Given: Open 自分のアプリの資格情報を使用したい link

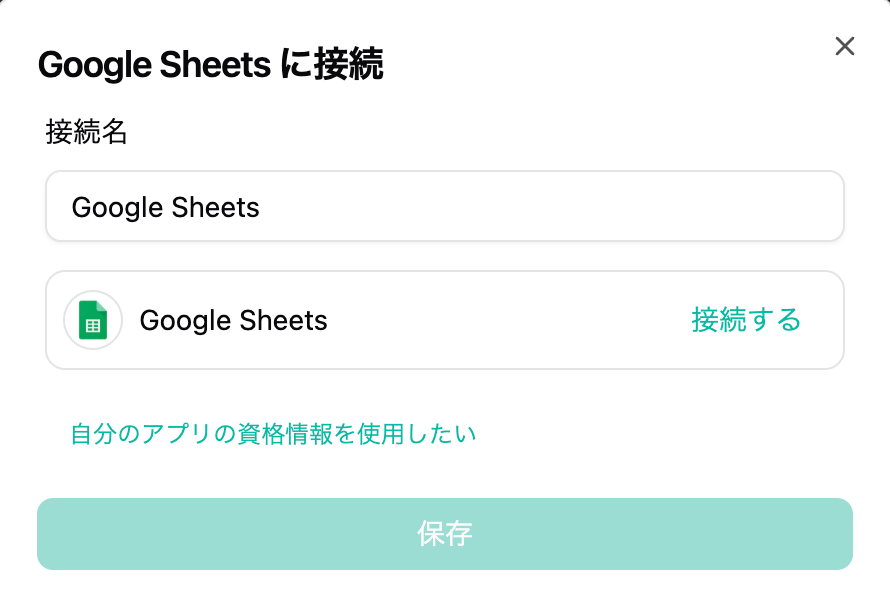Looking at the screenshot, I should point(273,434).
